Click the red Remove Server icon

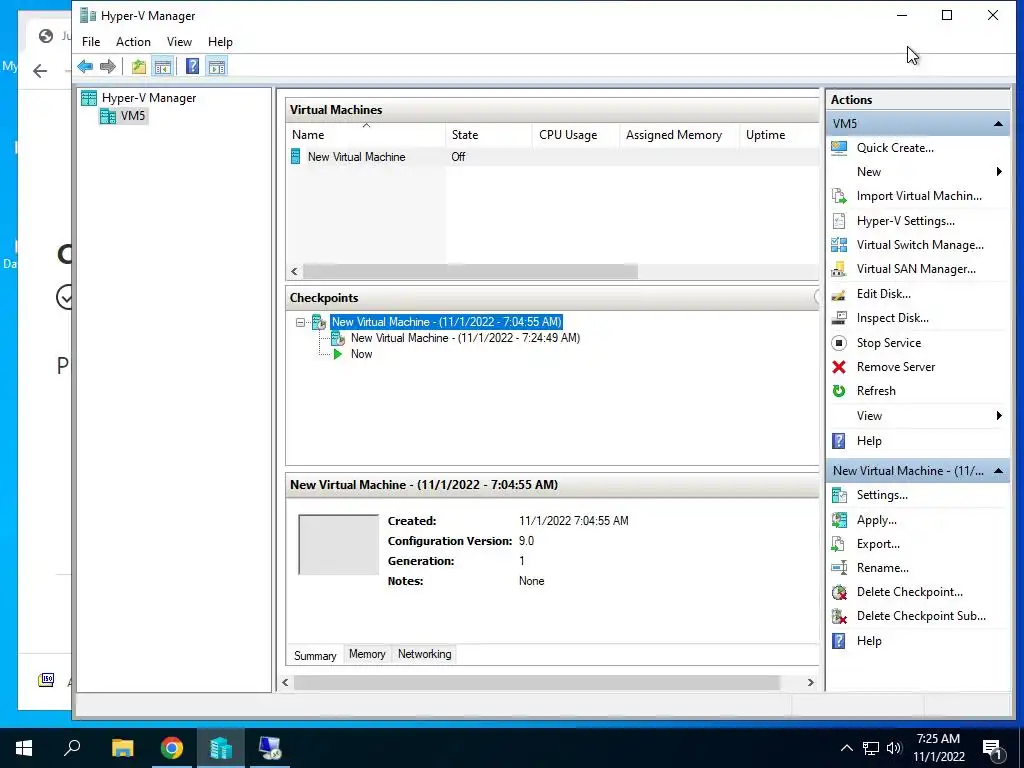click(839, 367)
